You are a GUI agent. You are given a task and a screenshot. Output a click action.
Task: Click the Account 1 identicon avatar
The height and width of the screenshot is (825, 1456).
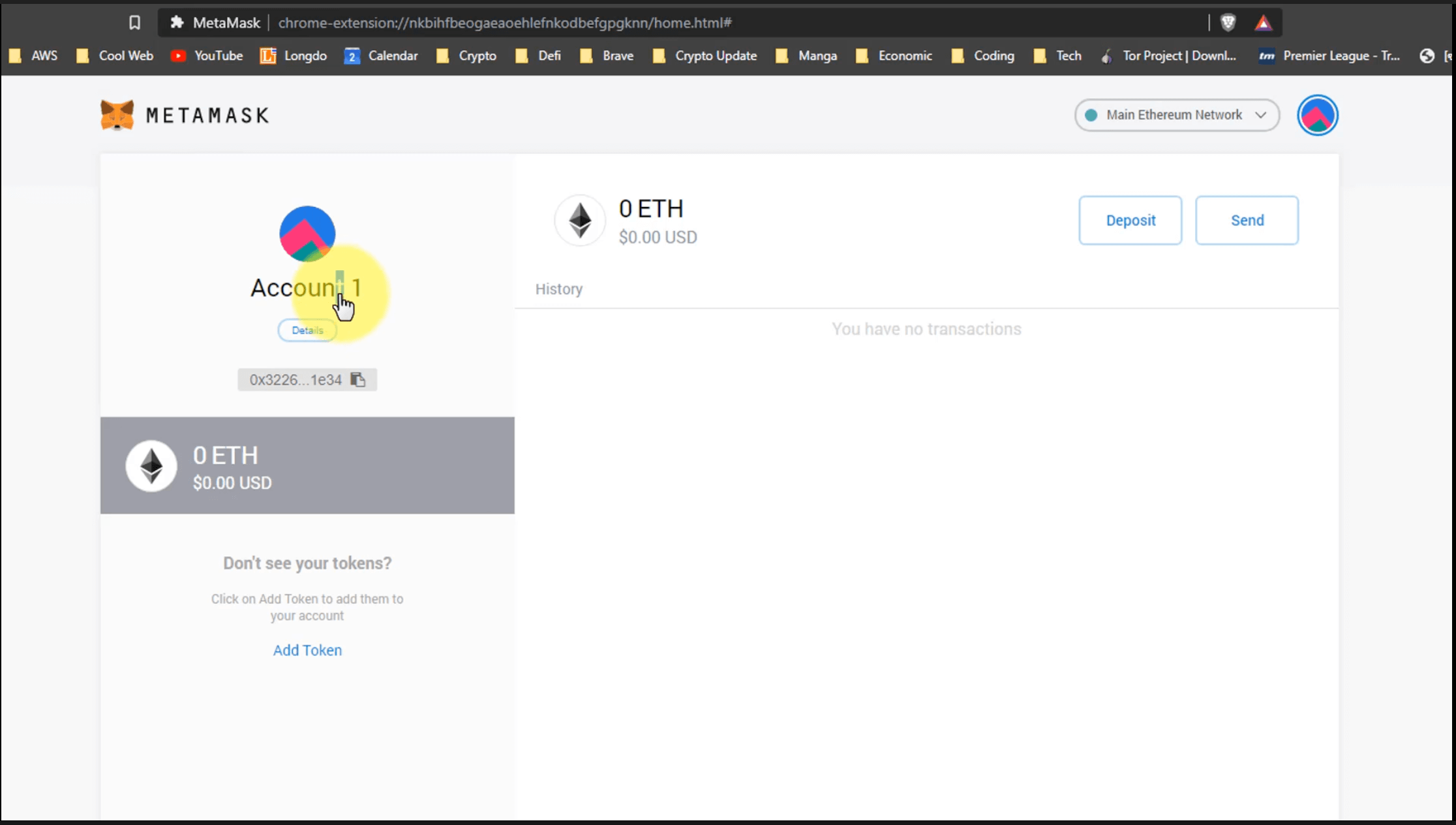[x=307, y=234]
